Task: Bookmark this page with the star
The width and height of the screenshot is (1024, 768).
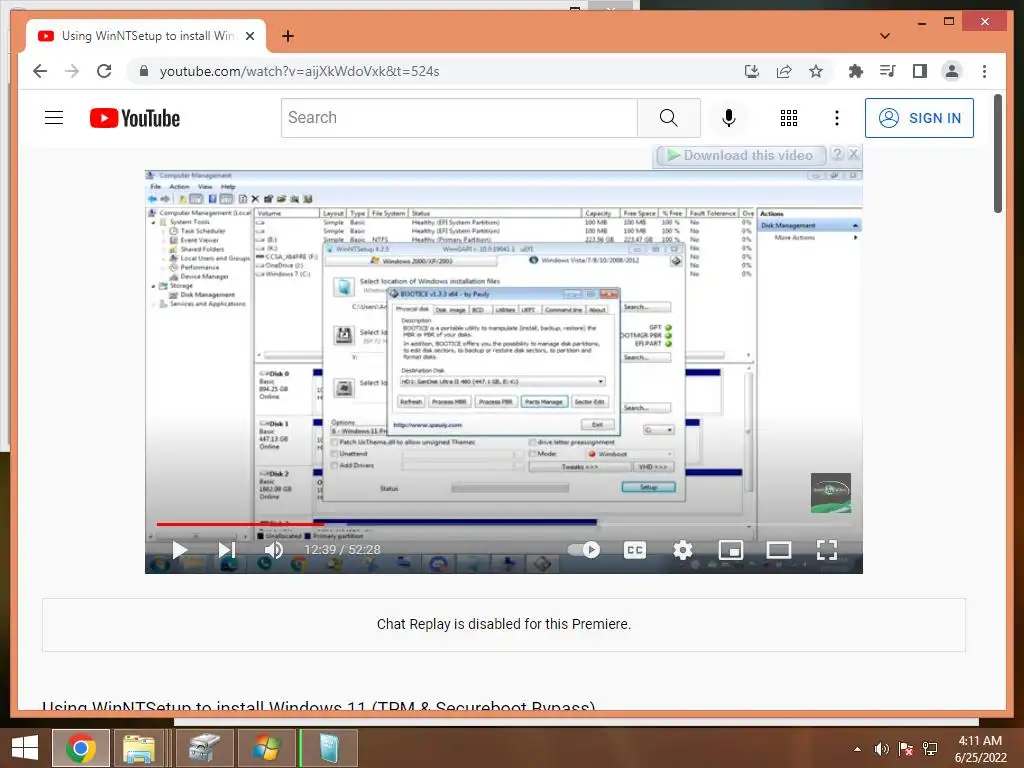Action: point(816,71)
